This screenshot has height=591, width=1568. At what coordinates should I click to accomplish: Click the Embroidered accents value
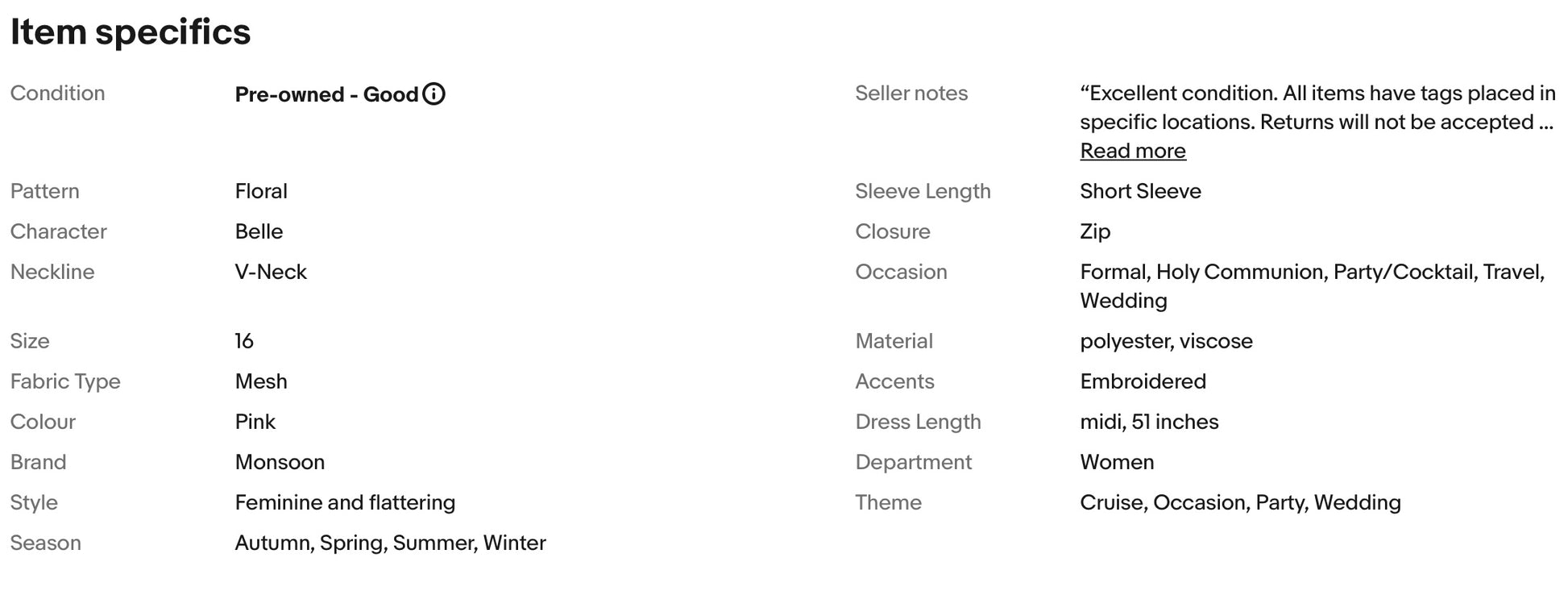point(1143,381)
